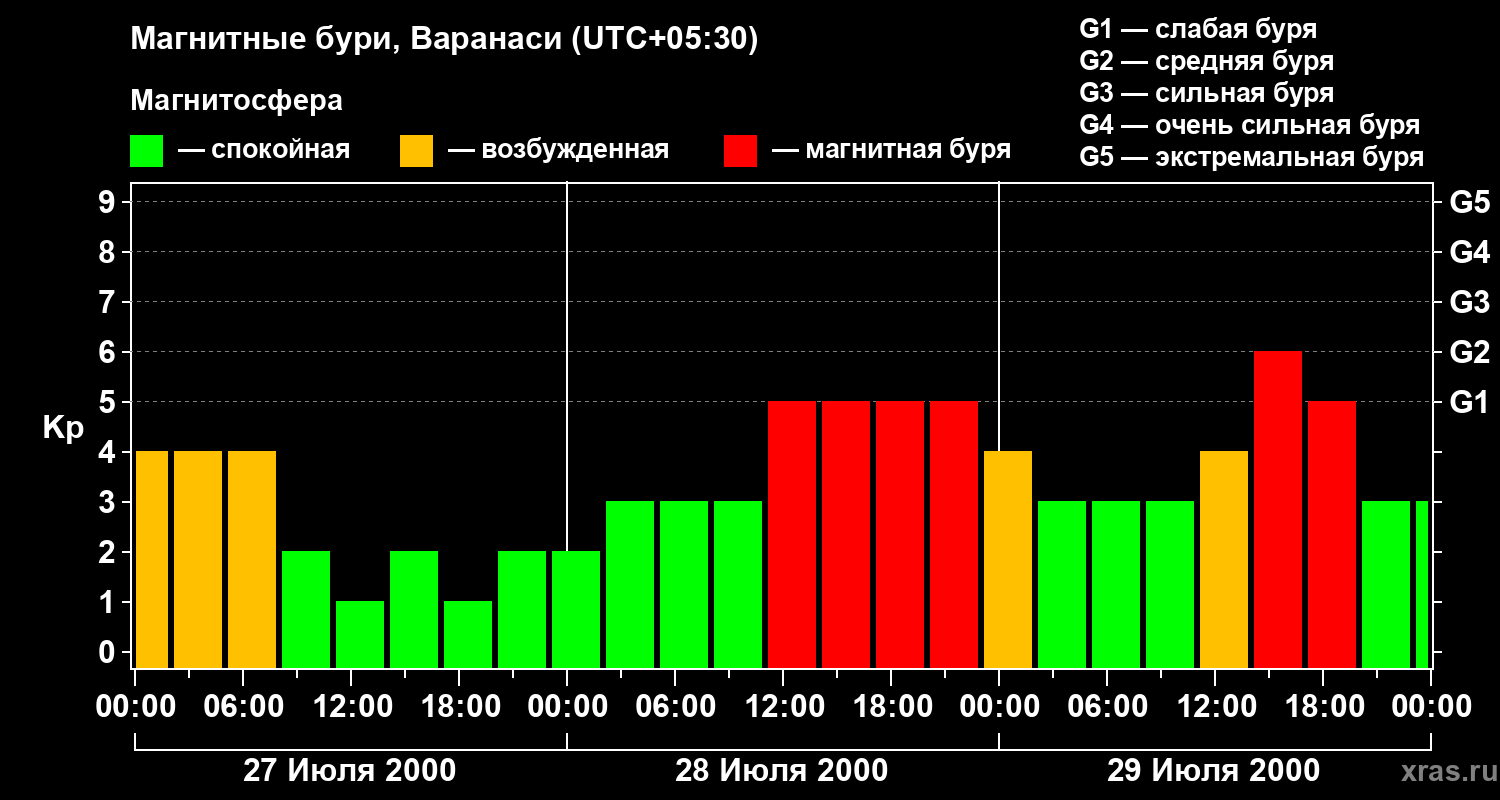Viewport: 1500px width, 800px height.
Task: Click the right-axis G1 tick label
Action: (1469, 402)
